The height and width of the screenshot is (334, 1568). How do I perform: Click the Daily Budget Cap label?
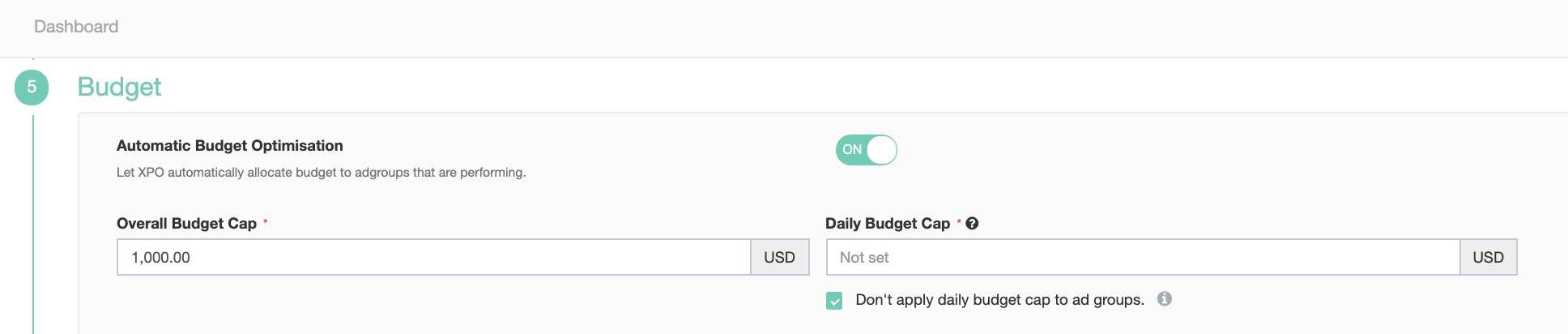pyautogui.click(x=887, y=224)
